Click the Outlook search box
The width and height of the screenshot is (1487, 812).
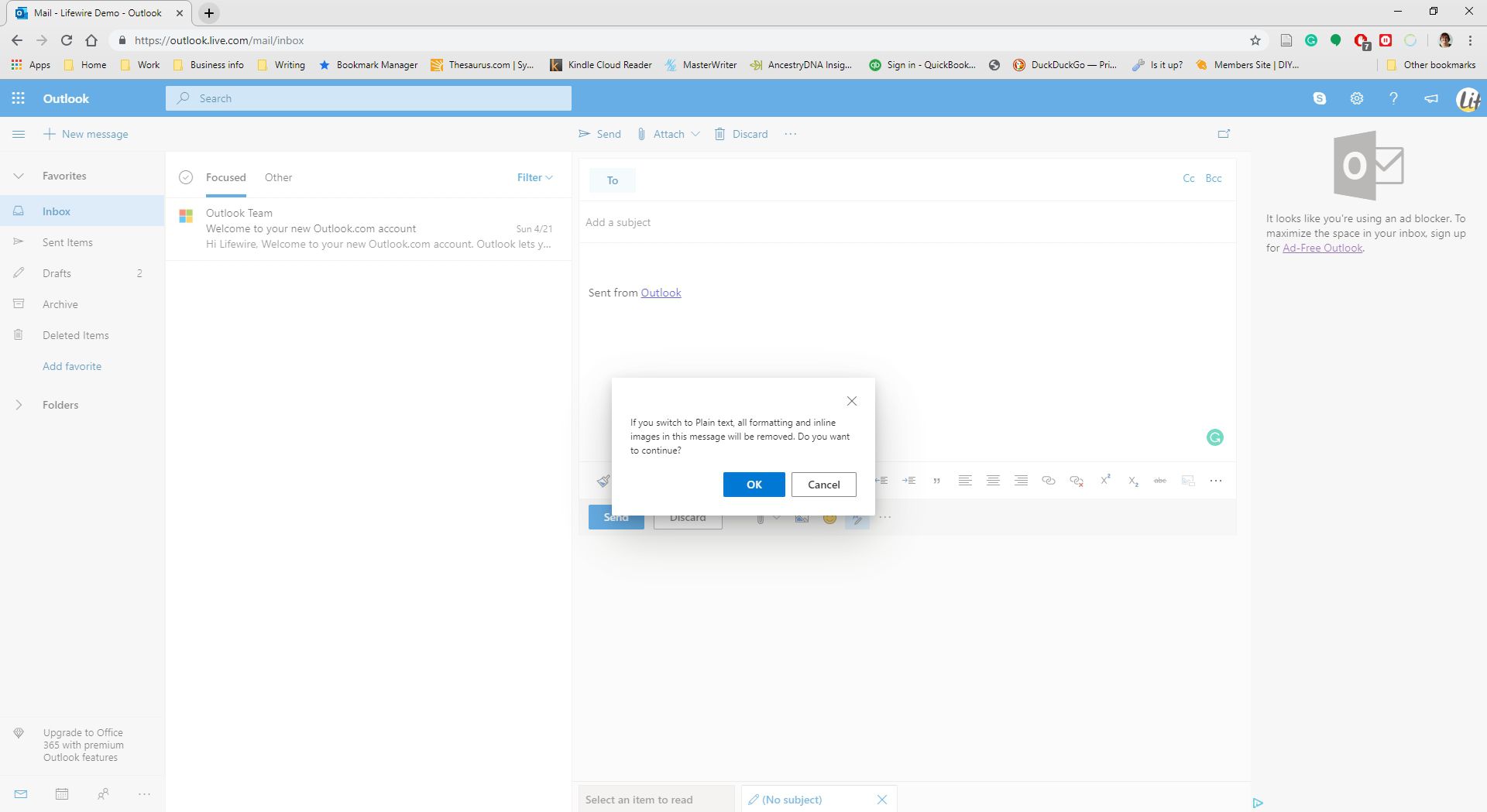(369, 98)
